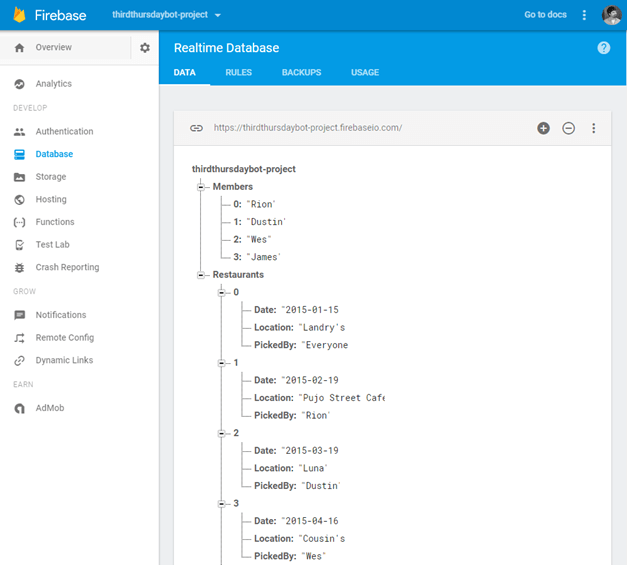Click the user profile avatar
Viewport: 627px width, 565px height.
click(611, 15)
